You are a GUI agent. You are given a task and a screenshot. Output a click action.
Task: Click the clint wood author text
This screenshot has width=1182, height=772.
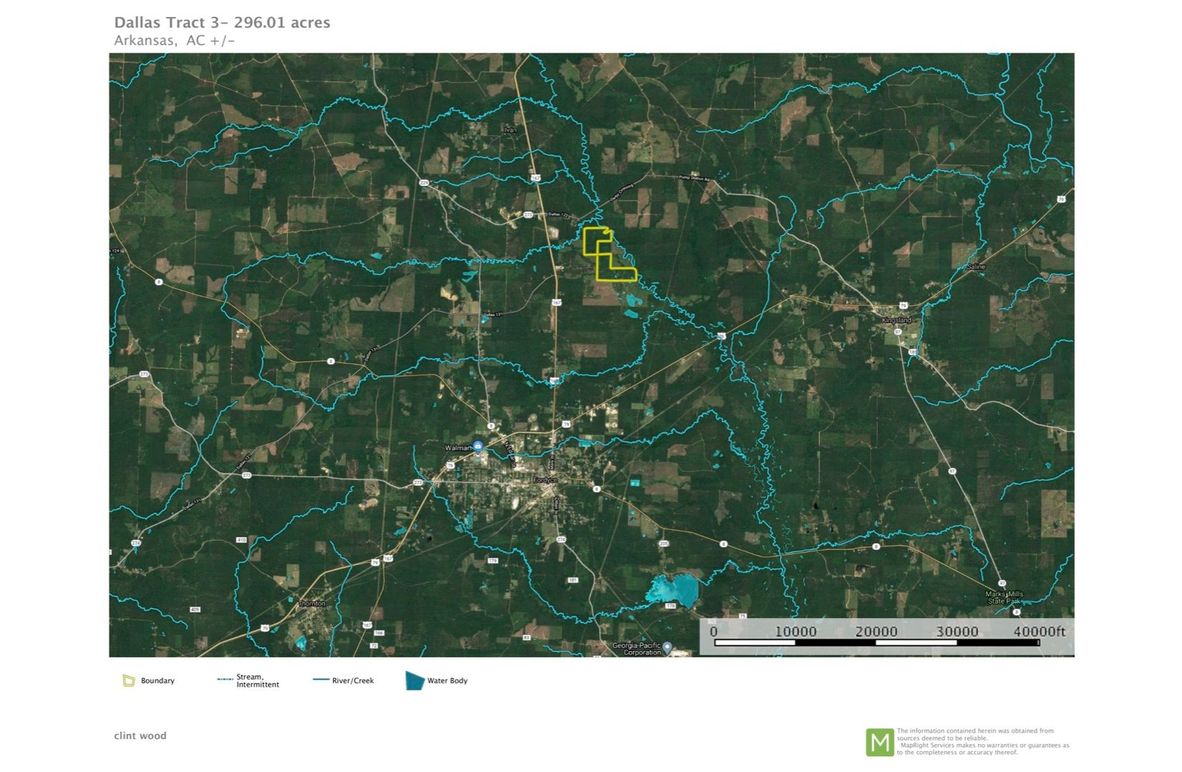coord(140,736)
